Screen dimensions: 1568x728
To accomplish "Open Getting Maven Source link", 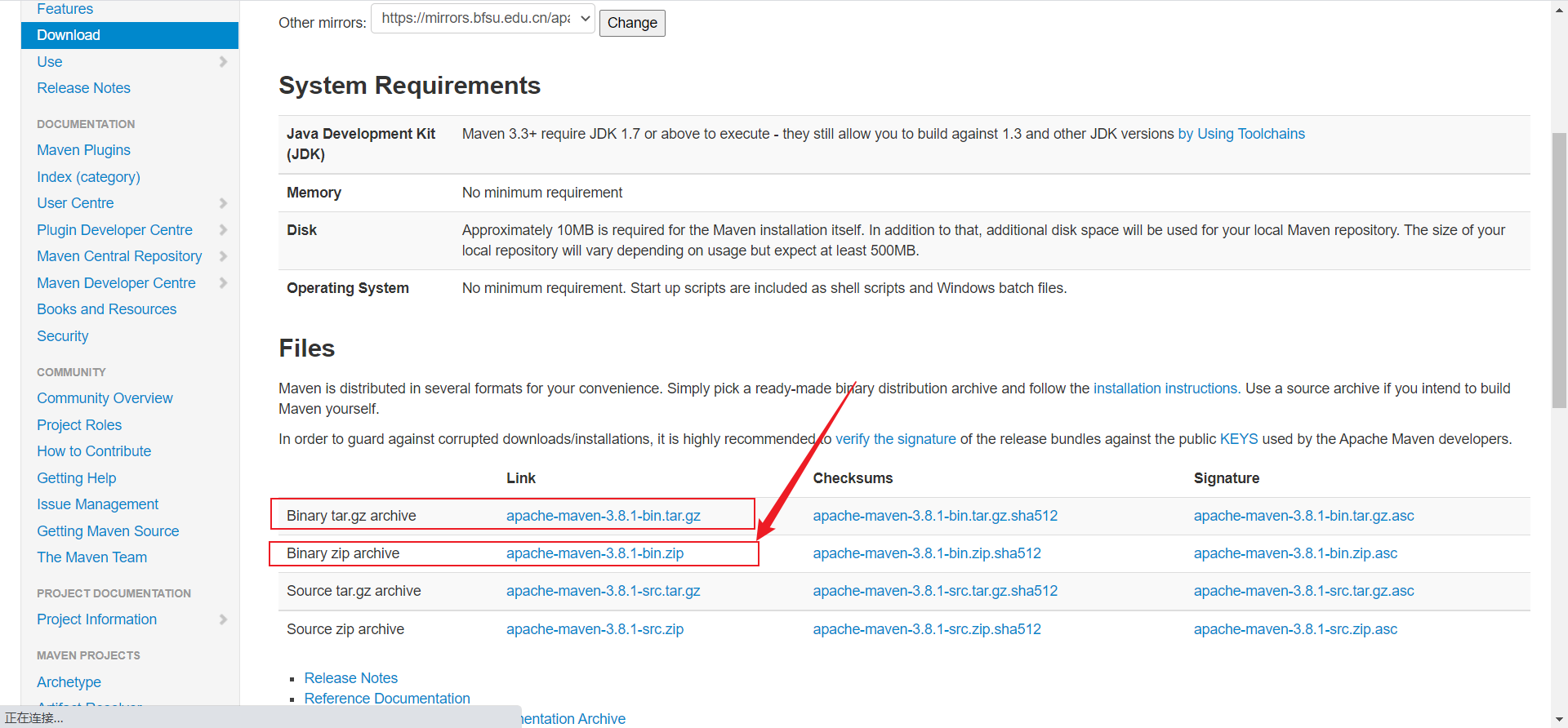I will pos(108,531).
